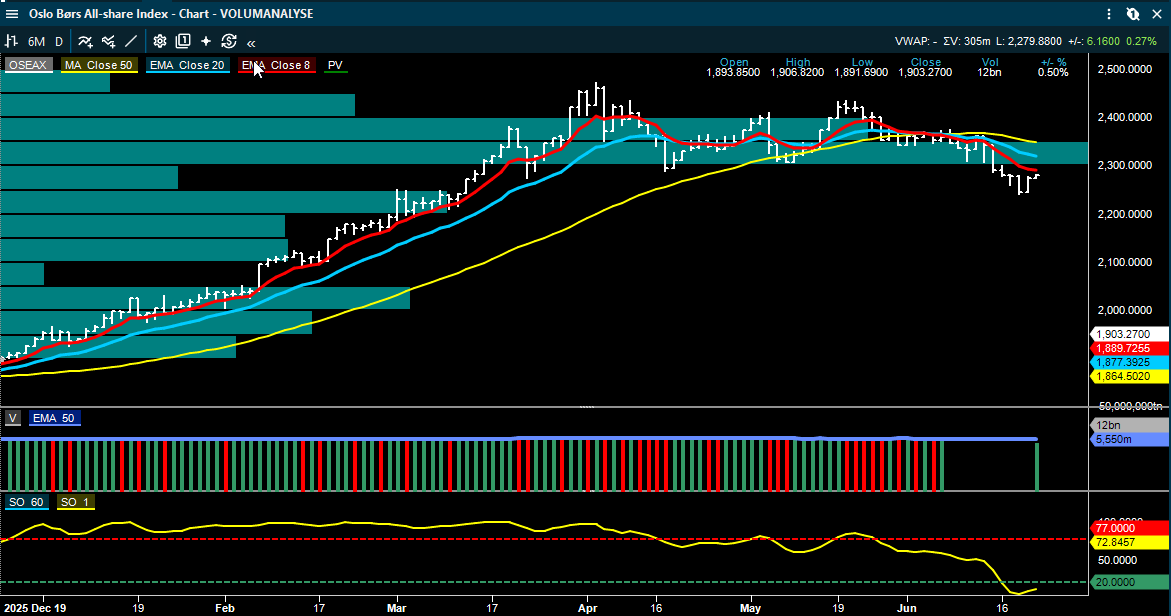This screenshot has height=616, width=1171.
Task: Click the Mar label on time axis
Action: click(x=397, y=608)
